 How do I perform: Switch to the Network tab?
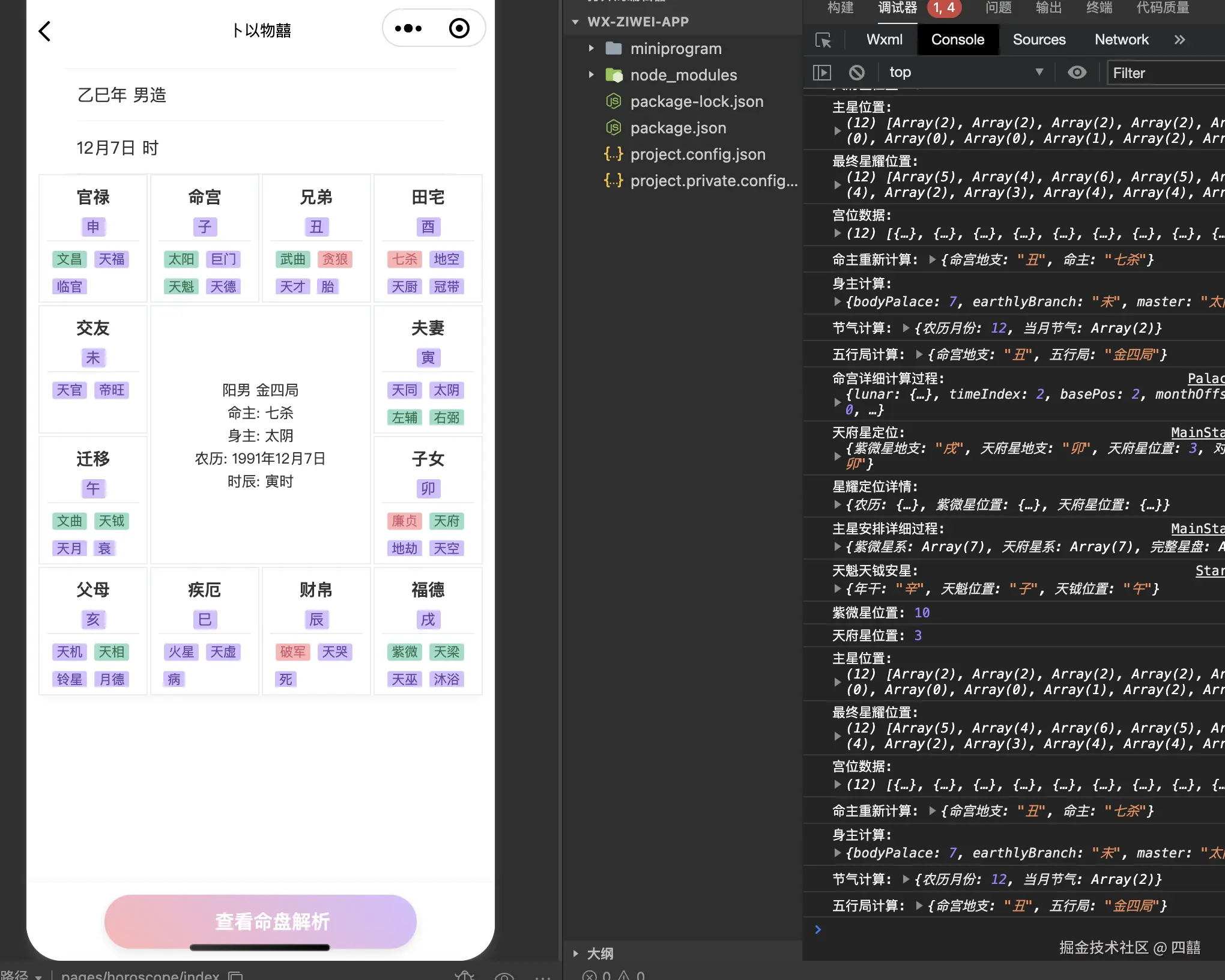[1121, 40]
